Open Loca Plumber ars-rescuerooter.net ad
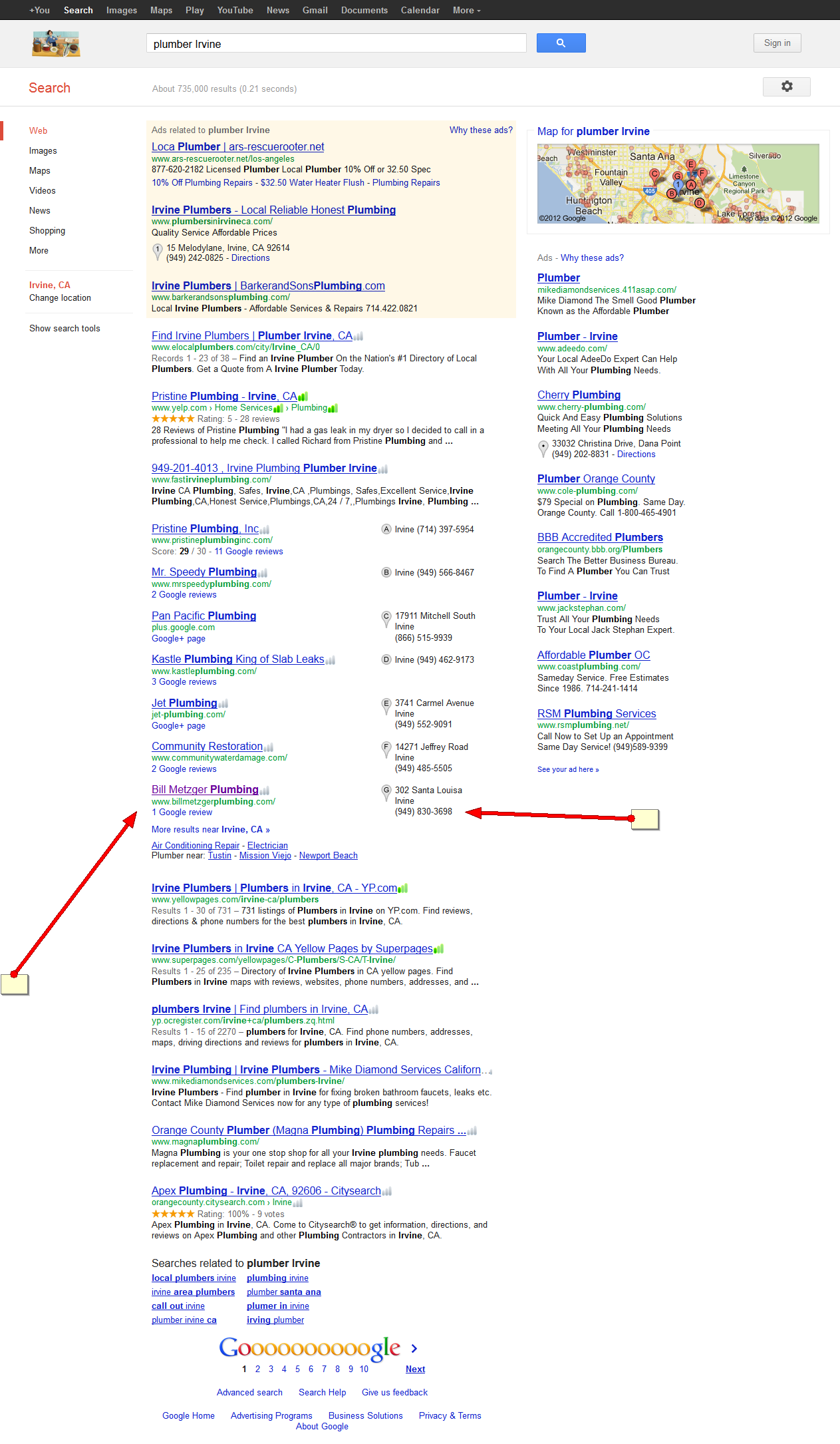This screenshot has height=1444, width=840. click(x=237, y=147)
